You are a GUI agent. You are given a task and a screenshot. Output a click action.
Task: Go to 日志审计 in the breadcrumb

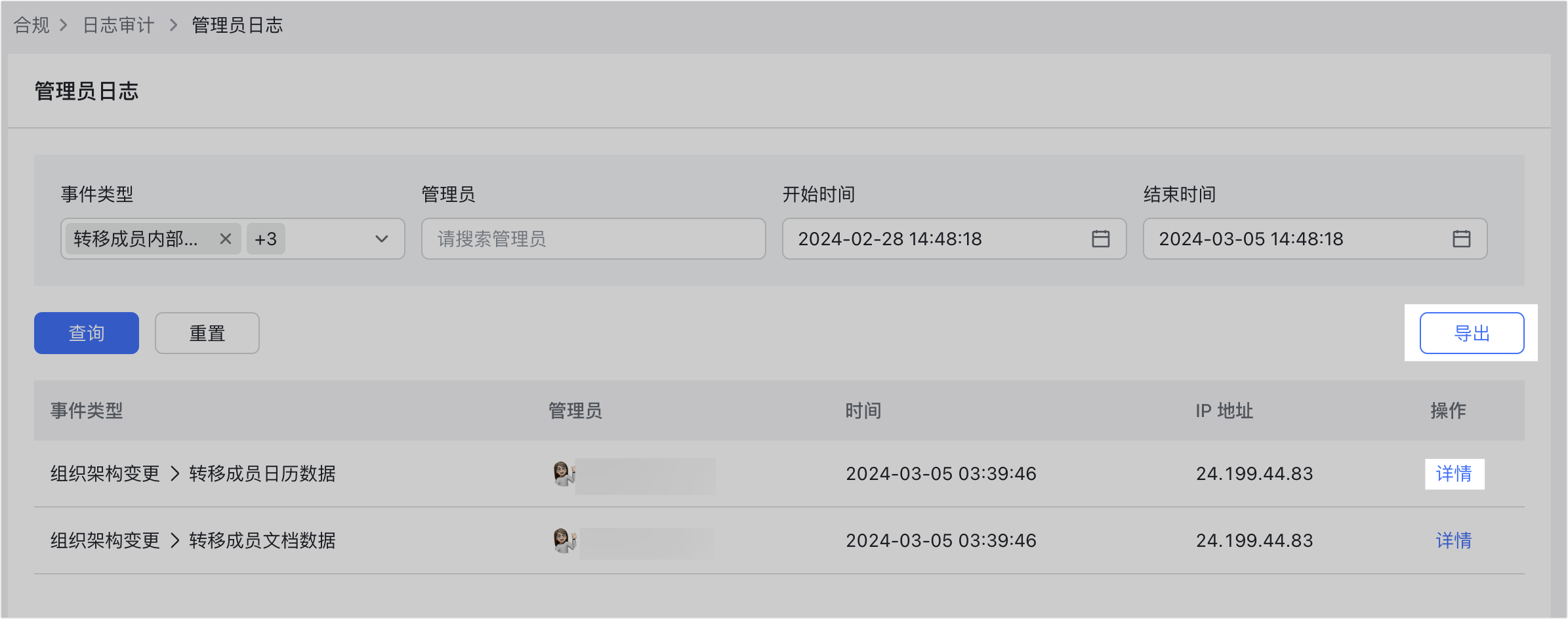119,25
